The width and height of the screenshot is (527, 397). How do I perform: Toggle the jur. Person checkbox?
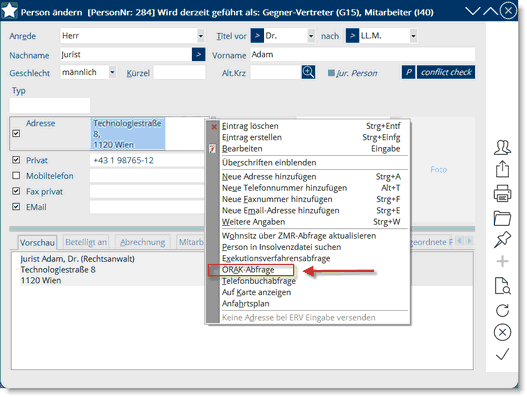click(x=331, y=73)
